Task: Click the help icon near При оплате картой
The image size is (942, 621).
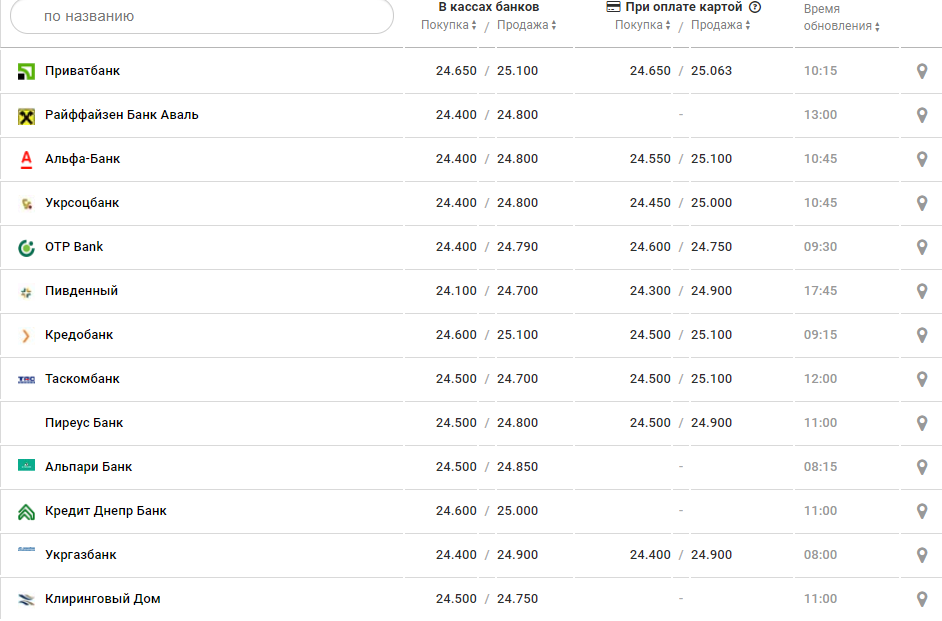Action: (755, 7)
